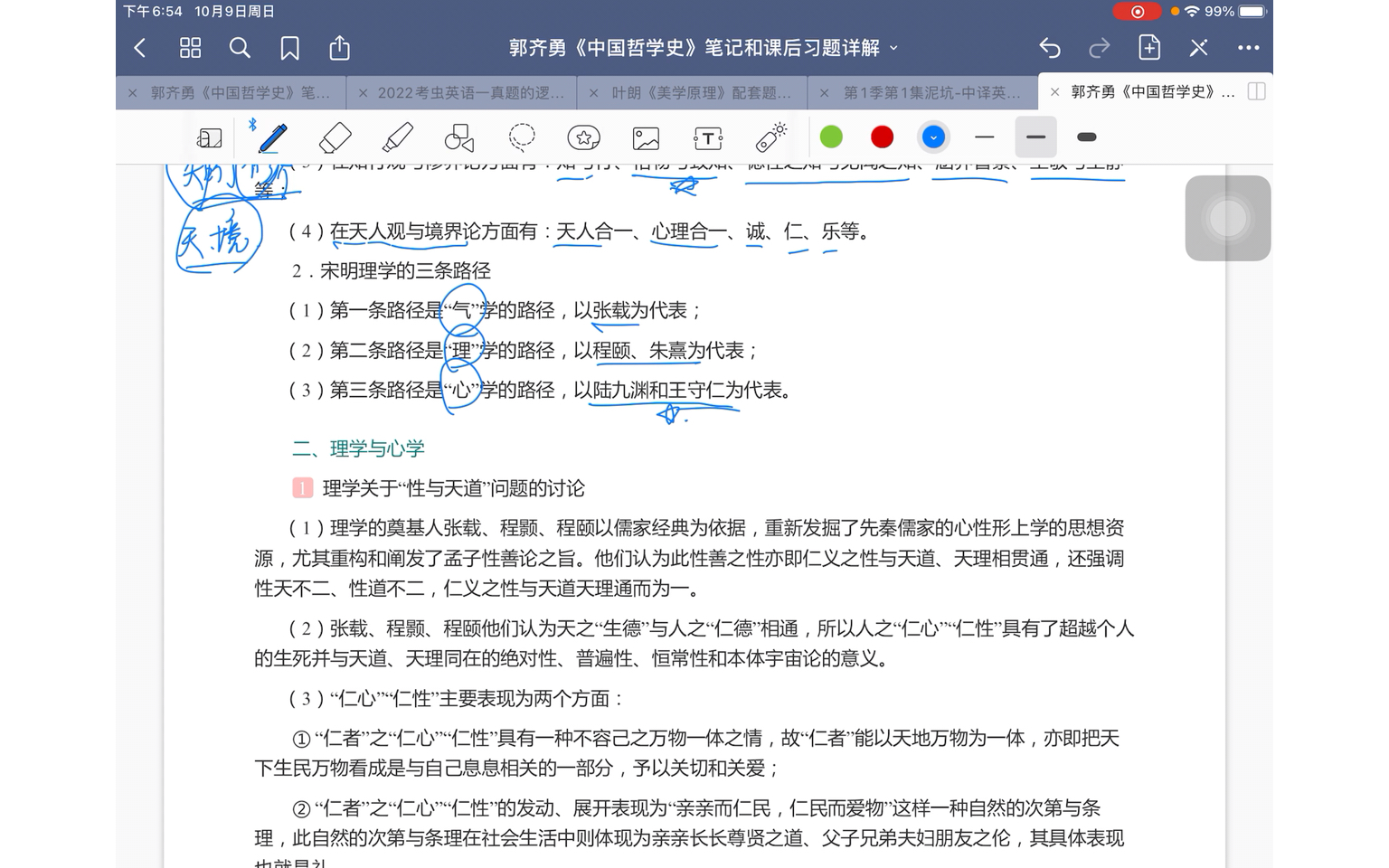This screenshot has width=1389, height=868.
Task: Tap text 以陆九渊和王守仁为代表
Action: coord(677,391)
